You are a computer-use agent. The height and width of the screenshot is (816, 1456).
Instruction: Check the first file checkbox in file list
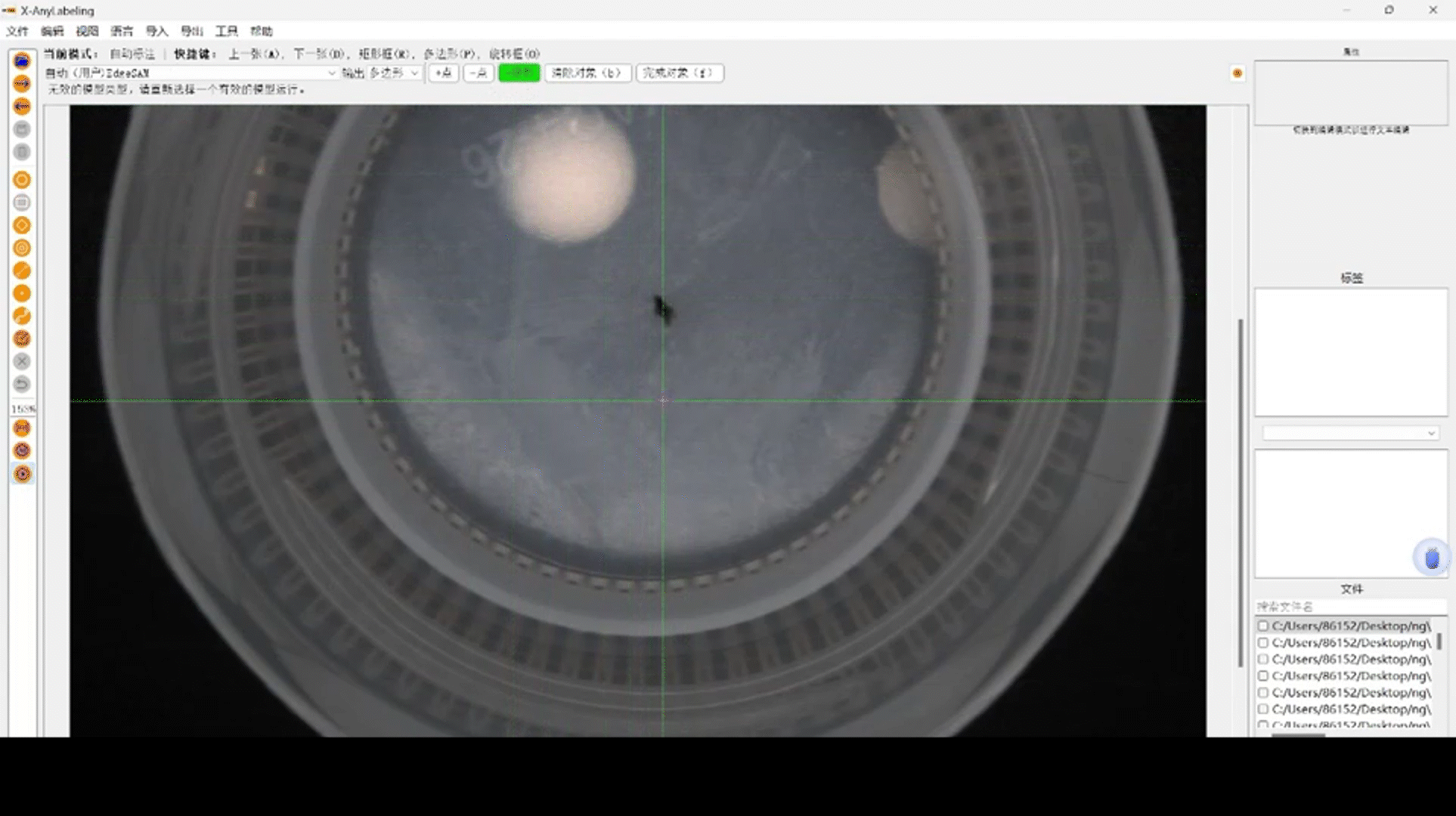tap(1262, 626)
